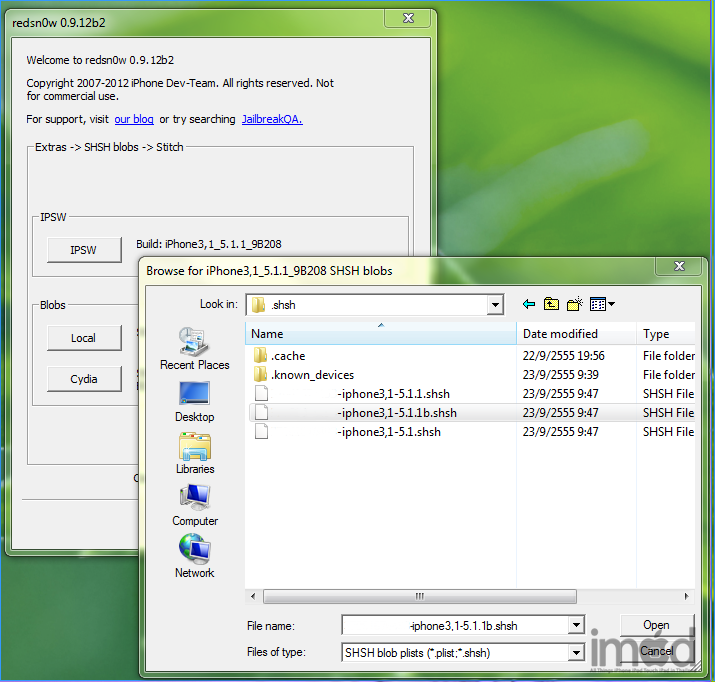This screenshot has height=682, width=715.
Task: Close the Browse for SHSH blobs dialog
Action: click(x=679, y=266)
